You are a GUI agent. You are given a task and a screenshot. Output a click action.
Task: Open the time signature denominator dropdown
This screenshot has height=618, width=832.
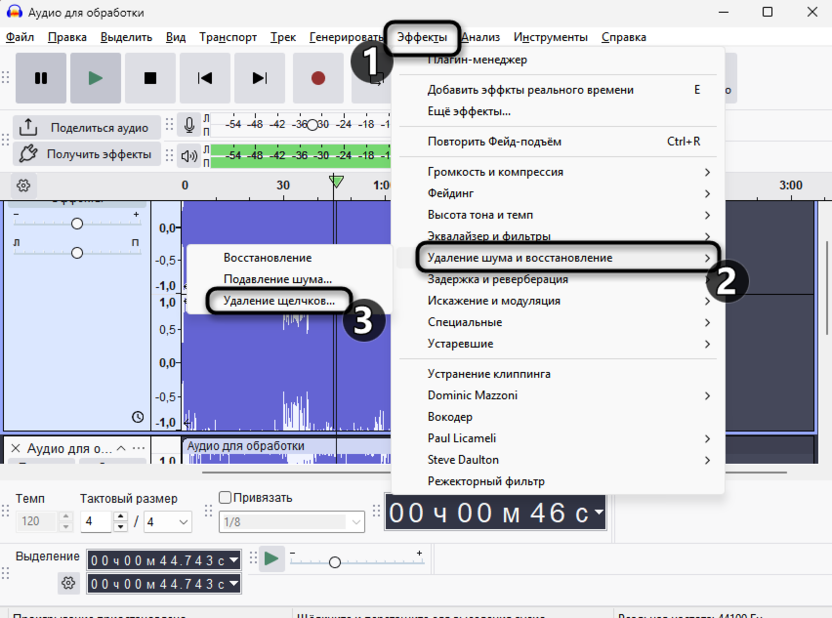[168, 522]
